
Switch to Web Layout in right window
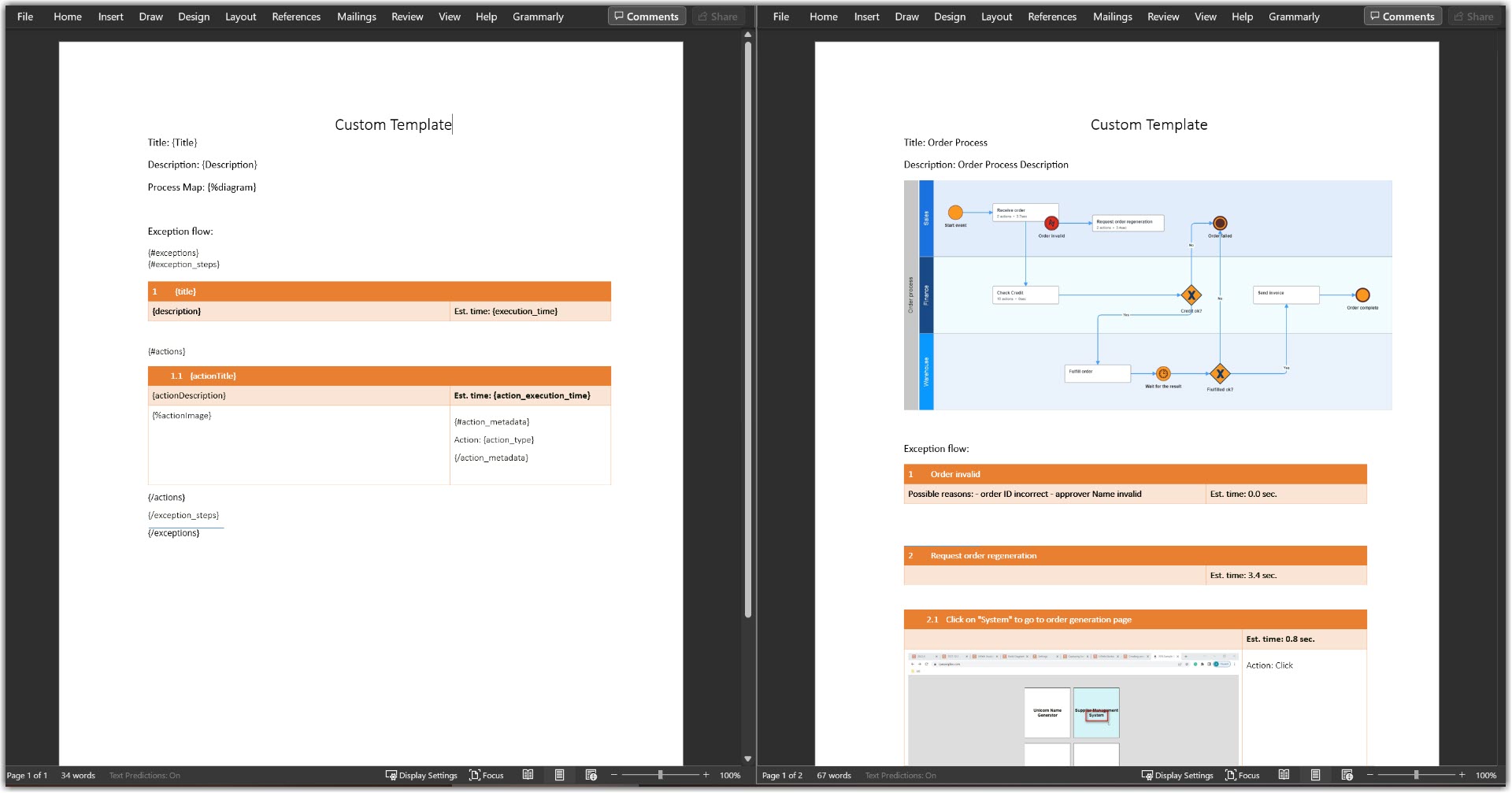click(x=1347, y=775)
